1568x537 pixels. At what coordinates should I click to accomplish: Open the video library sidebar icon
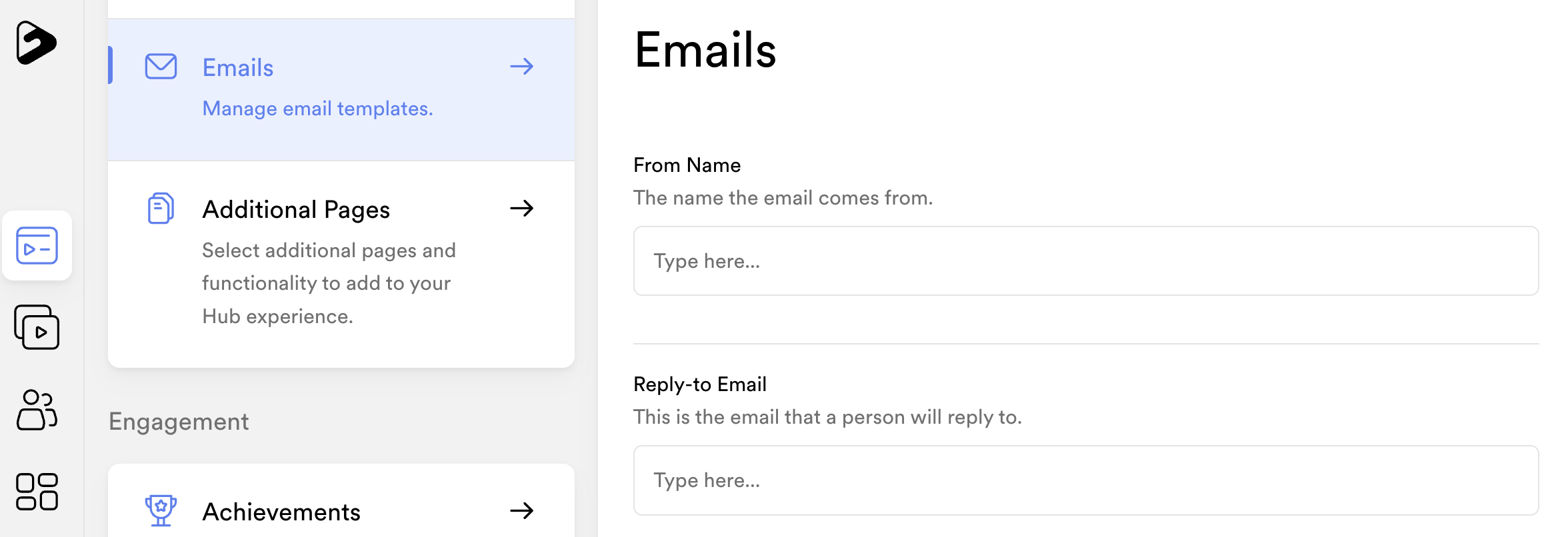[x=37, y=327]
